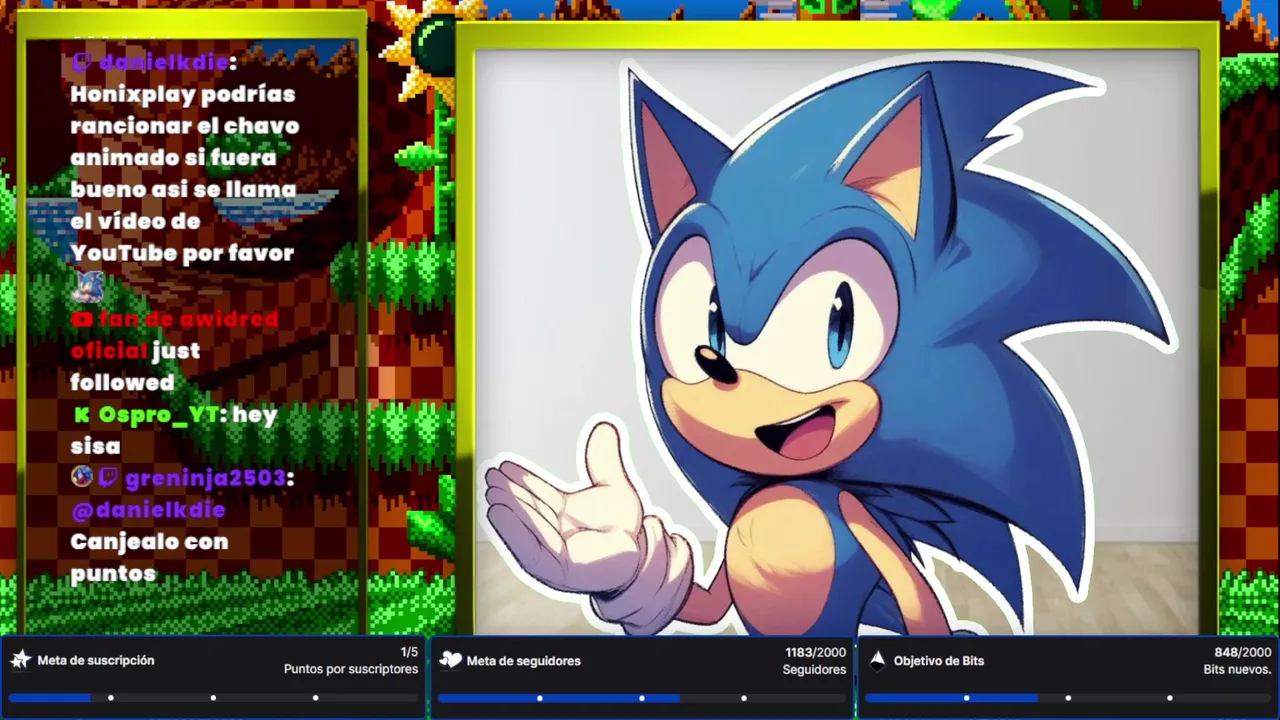This screenshot has height=720, width=1280.
Task: Click the Kick icon before Ospro_YT
Action: coord(82,414)
